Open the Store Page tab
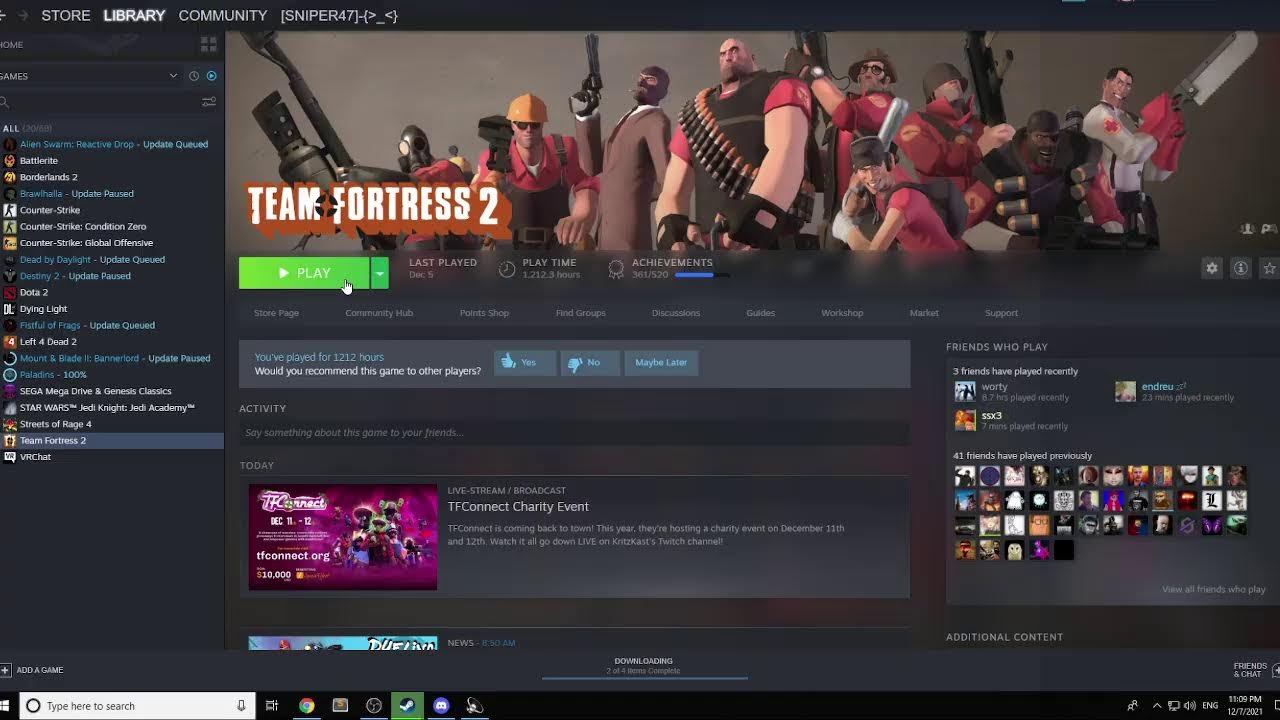This screenshot has width=1280, height=720. pyautogui.click(x=276, y=313)
